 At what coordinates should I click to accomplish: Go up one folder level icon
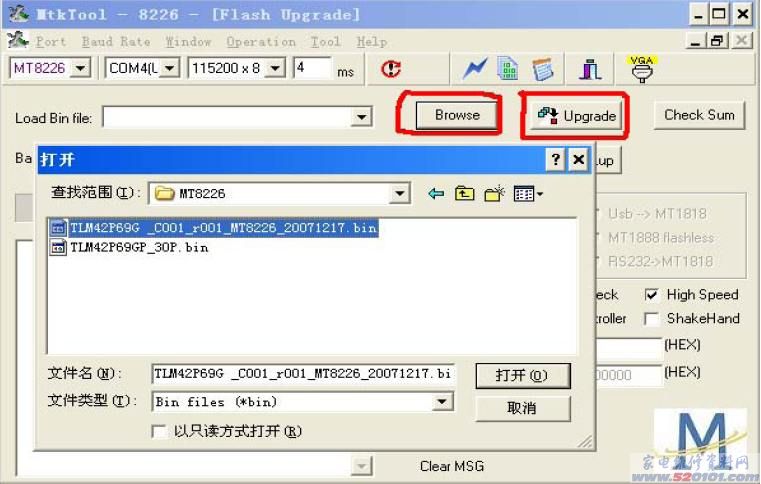click(x=464, y=194)
